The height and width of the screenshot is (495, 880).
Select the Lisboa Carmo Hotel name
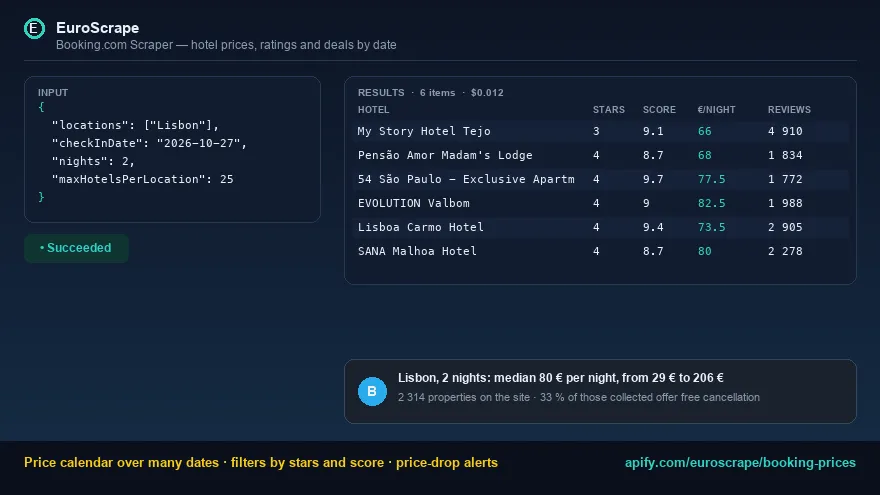pos(420,227)
